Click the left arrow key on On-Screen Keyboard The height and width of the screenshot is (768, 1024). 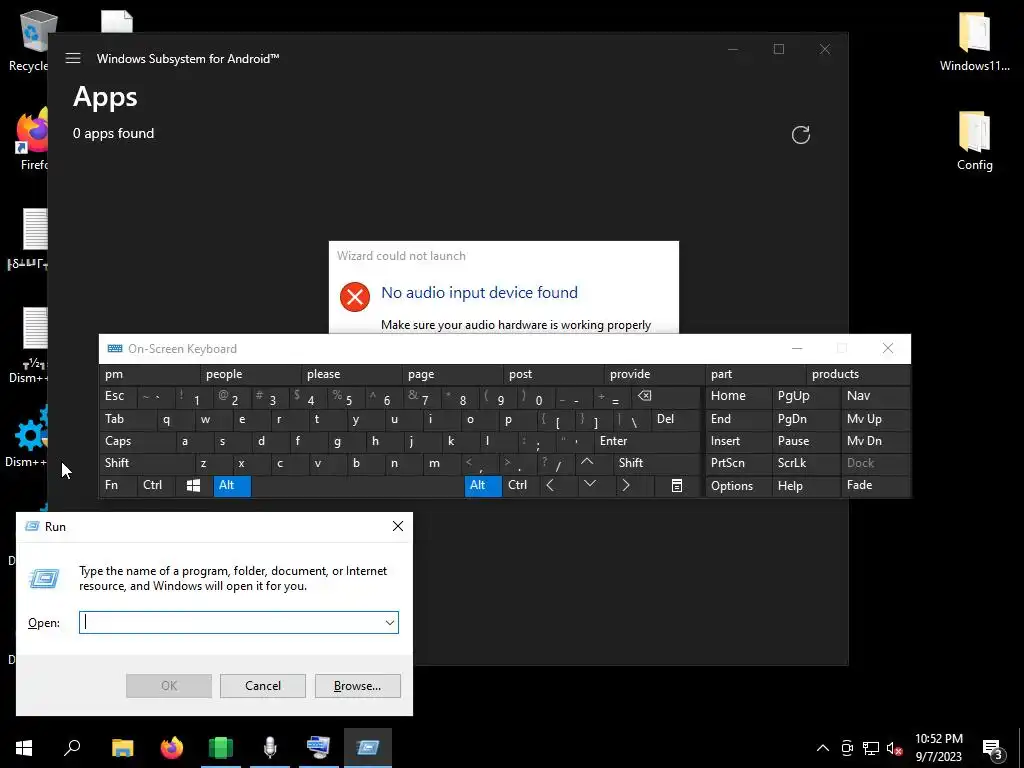(x=550, y=485)
